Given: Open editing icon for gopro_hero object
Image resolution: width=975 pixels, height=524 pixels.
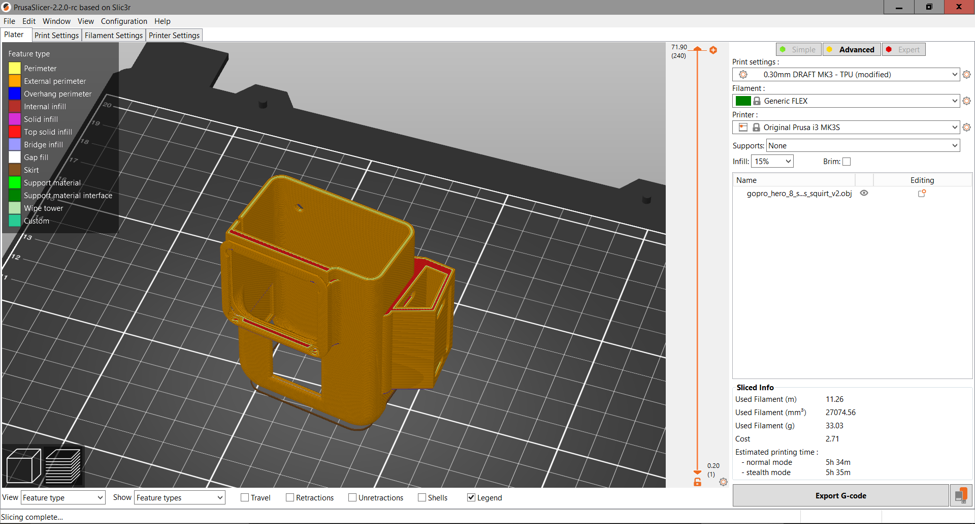Looking at the screenshot, I should [922, 193].
